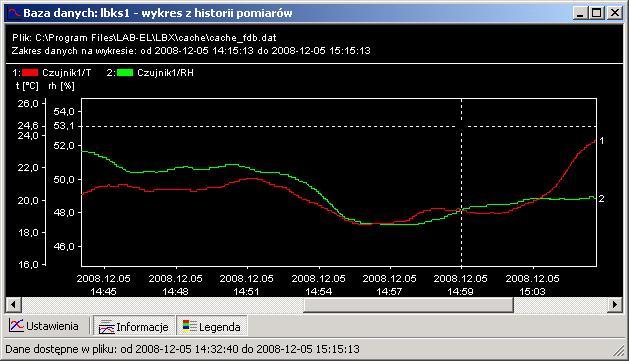Click the 46,0 humidity axis value

pos(64,246)
